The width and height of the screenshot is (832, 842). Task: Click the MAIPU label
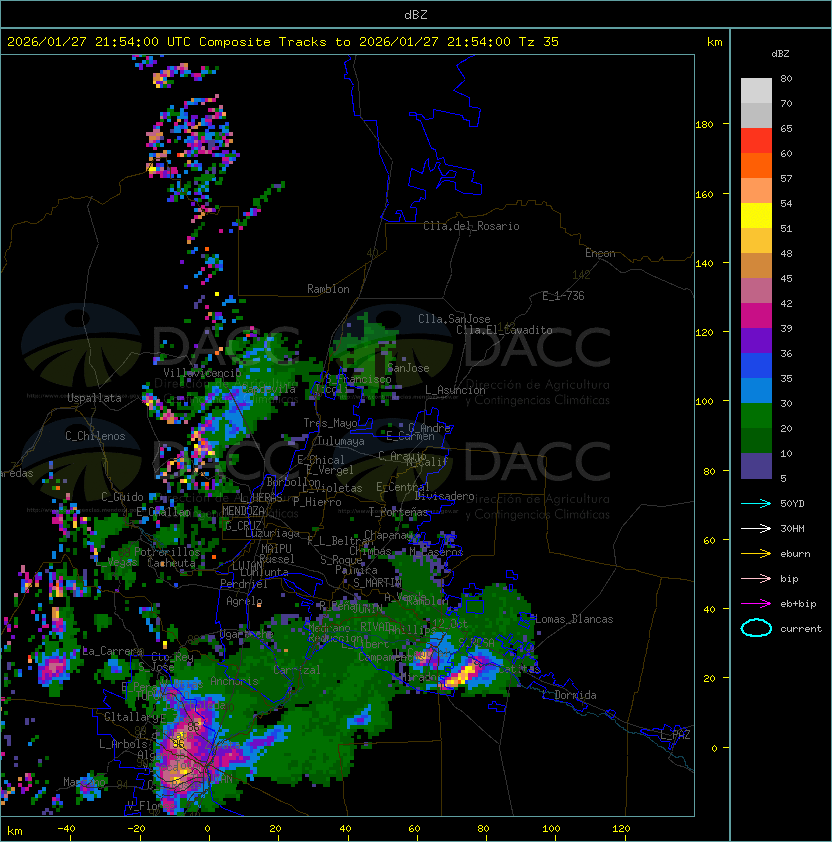pyautogui.click(x=276, y=548)
